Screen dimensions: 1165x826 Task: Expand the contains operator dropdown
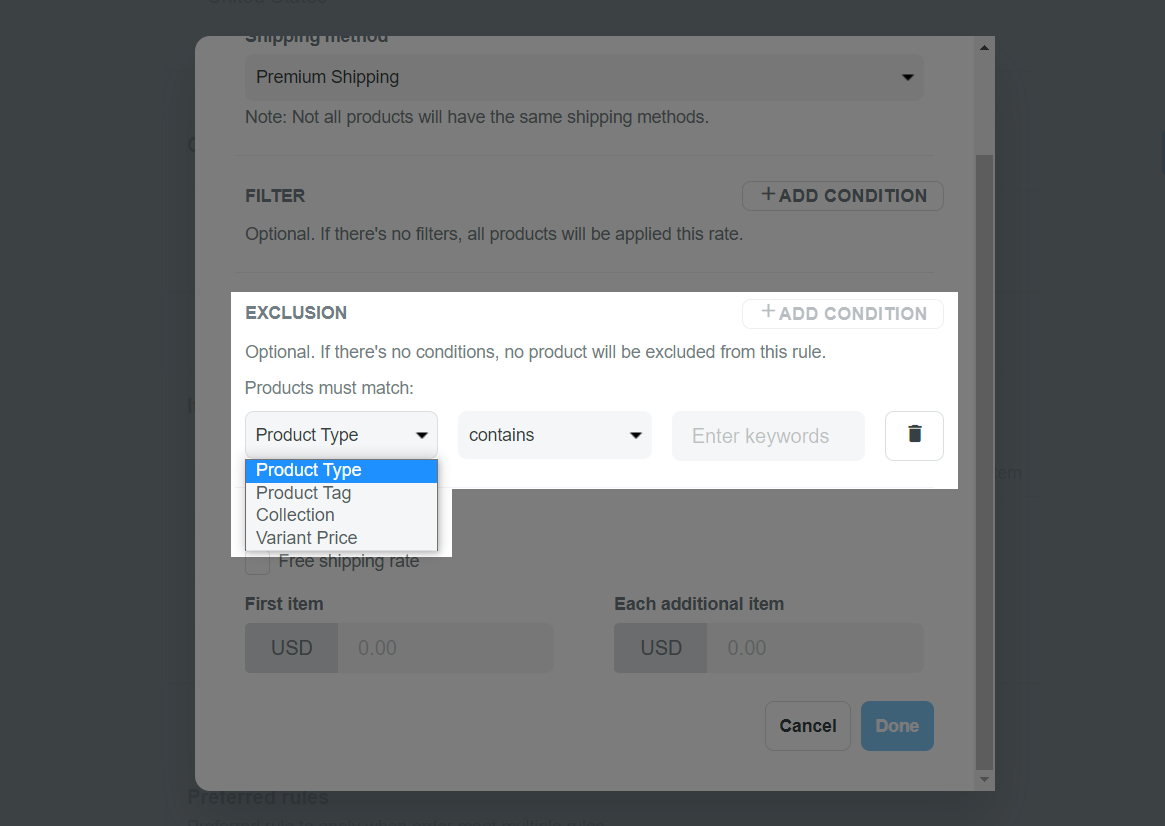coord(554,435)
